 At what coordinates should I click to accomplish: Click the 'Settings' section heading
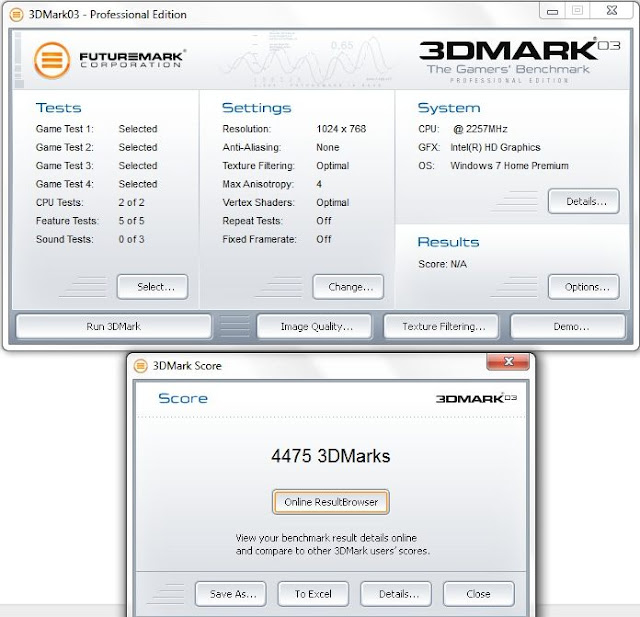[257, 108]
